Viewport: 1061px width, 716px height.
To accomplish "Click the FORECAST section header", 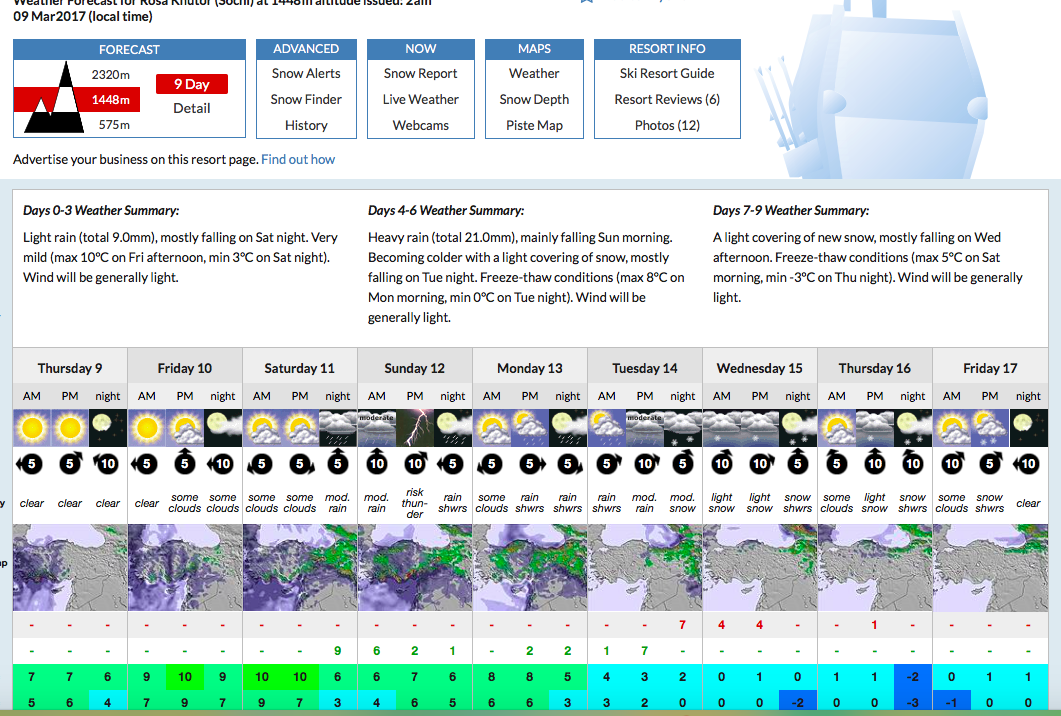I will click(x=129, y=49).
